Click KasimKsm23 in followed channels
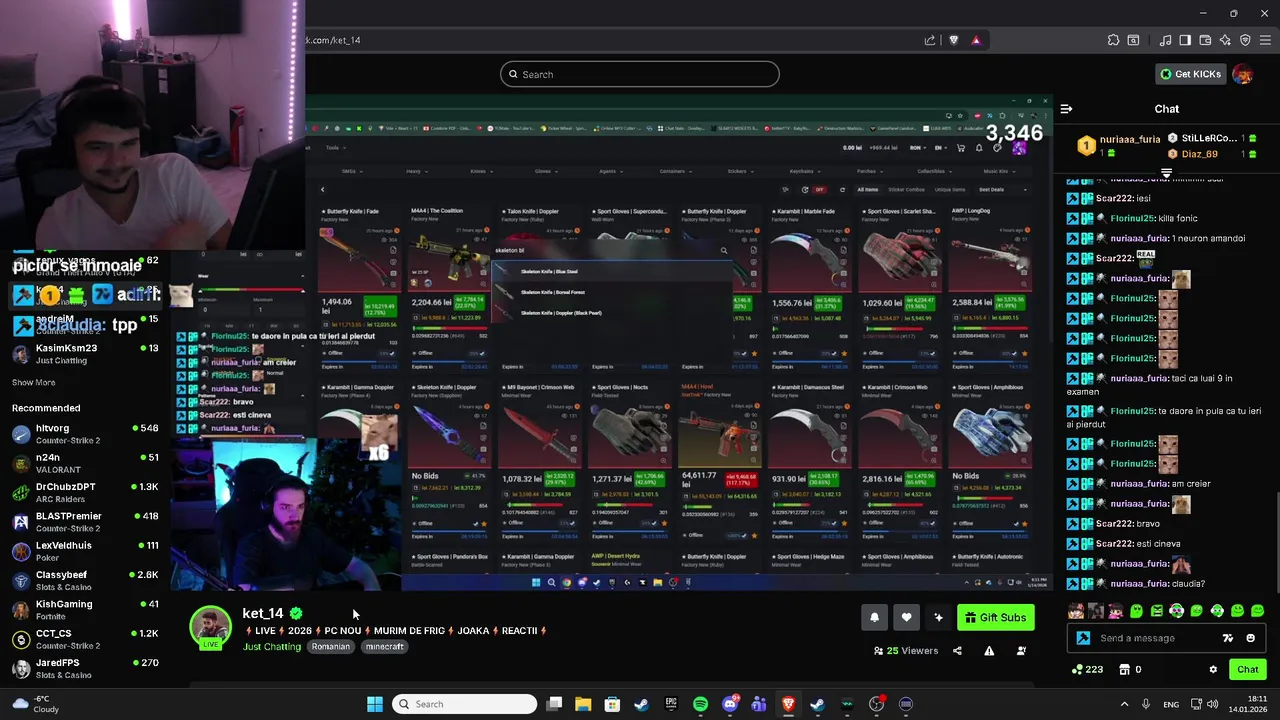 [85, 353]
